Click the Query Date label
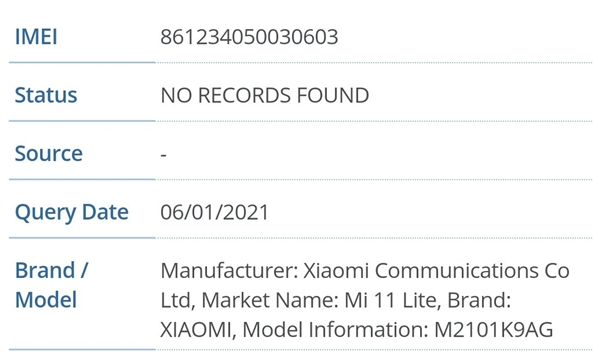The image size is (600, 364). [72, 212]
